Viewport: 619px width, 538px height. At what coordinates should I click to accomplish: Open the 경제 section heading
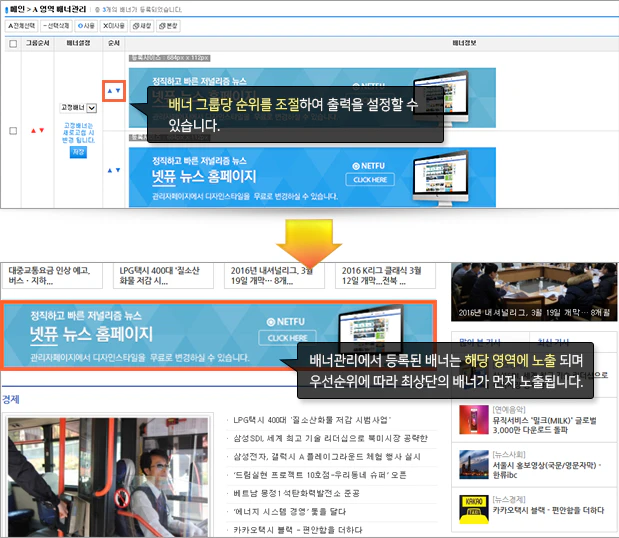point(11,399)
